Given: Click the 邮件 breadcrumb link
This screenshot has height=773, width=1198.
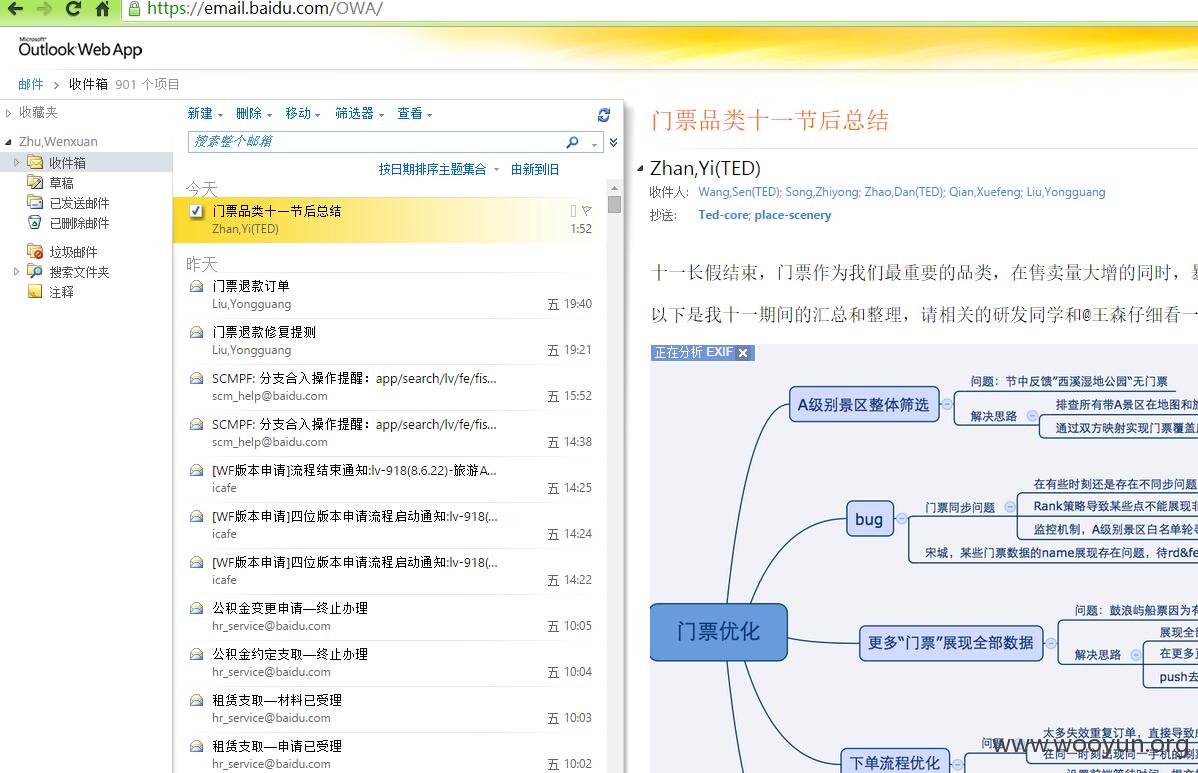Looking at the screenshot, I should (x=31, y=84).
